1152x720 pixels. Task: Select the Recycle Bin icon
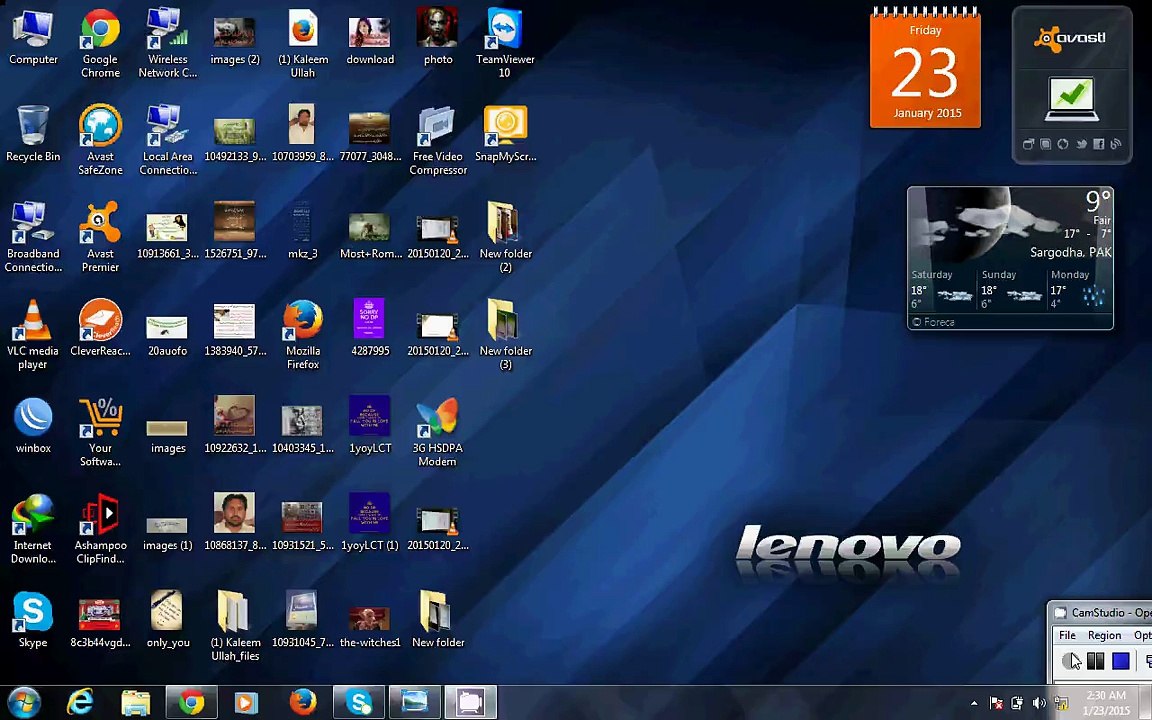pyautogui.click(x=33, y=134)
